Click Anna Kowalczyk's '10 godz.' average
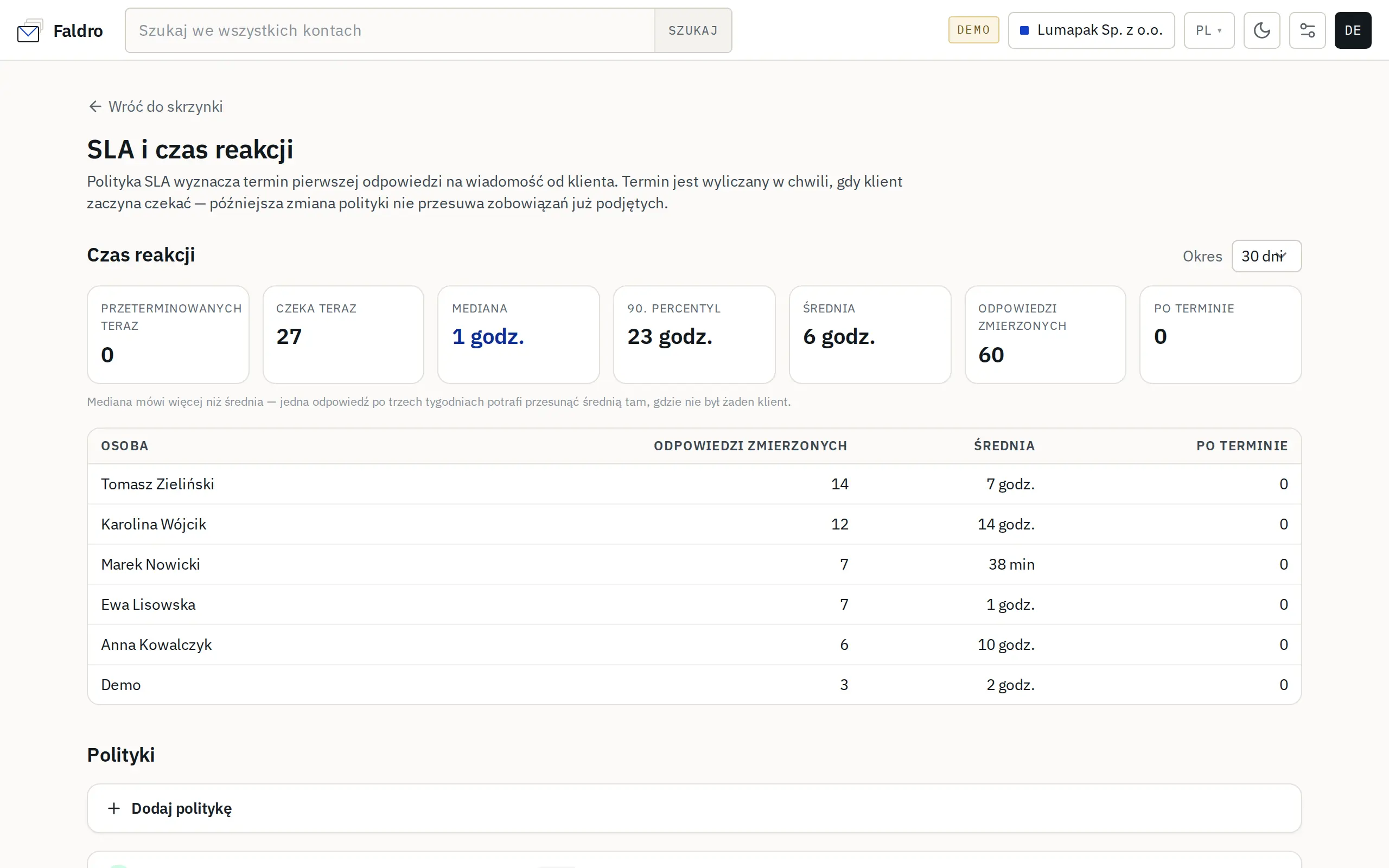Viewport: 1389px width, 868px height. [x=1006, y=645]
